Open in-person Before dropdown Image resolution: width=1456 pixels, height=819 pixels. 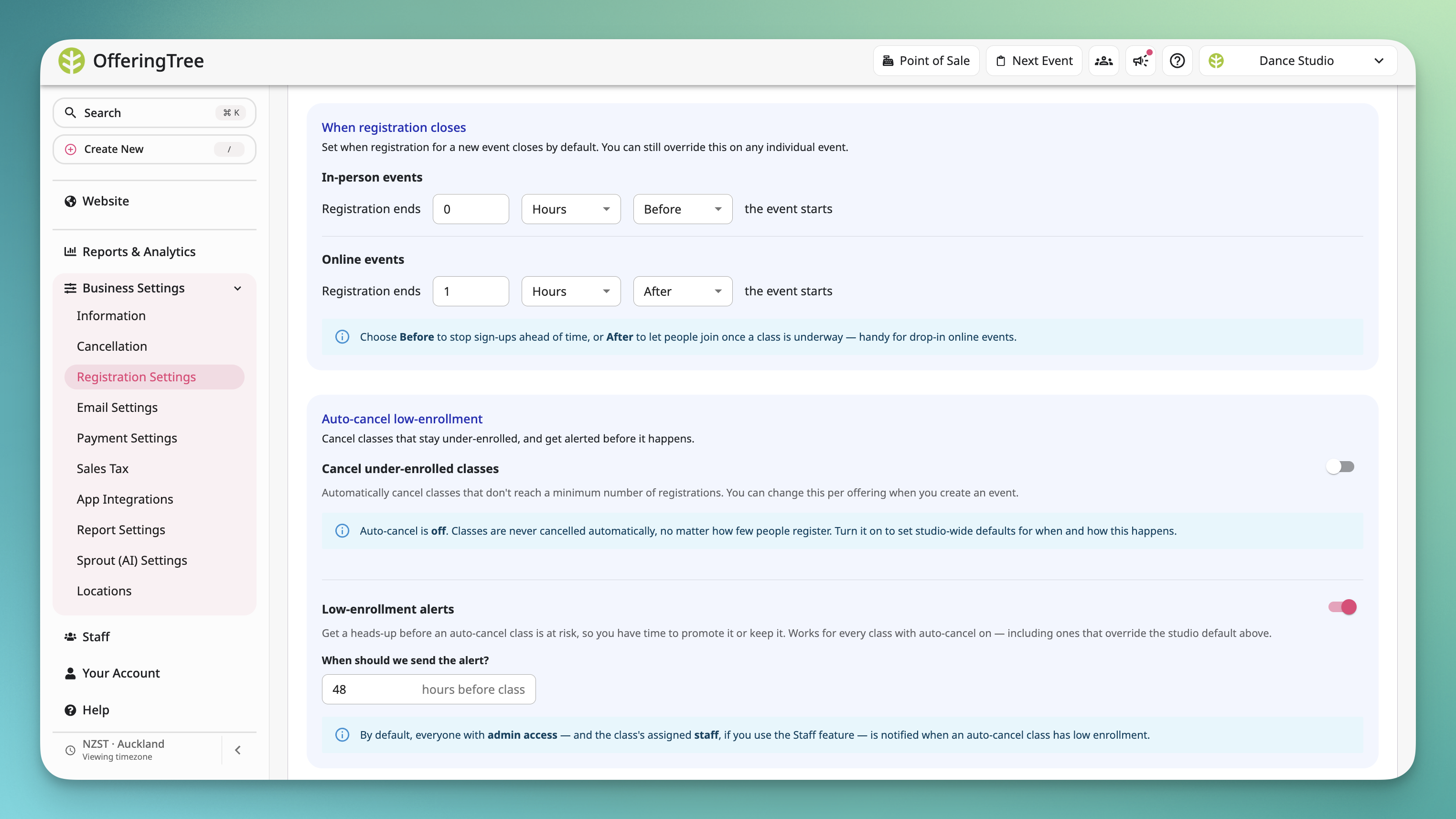(x=683, y=209)
